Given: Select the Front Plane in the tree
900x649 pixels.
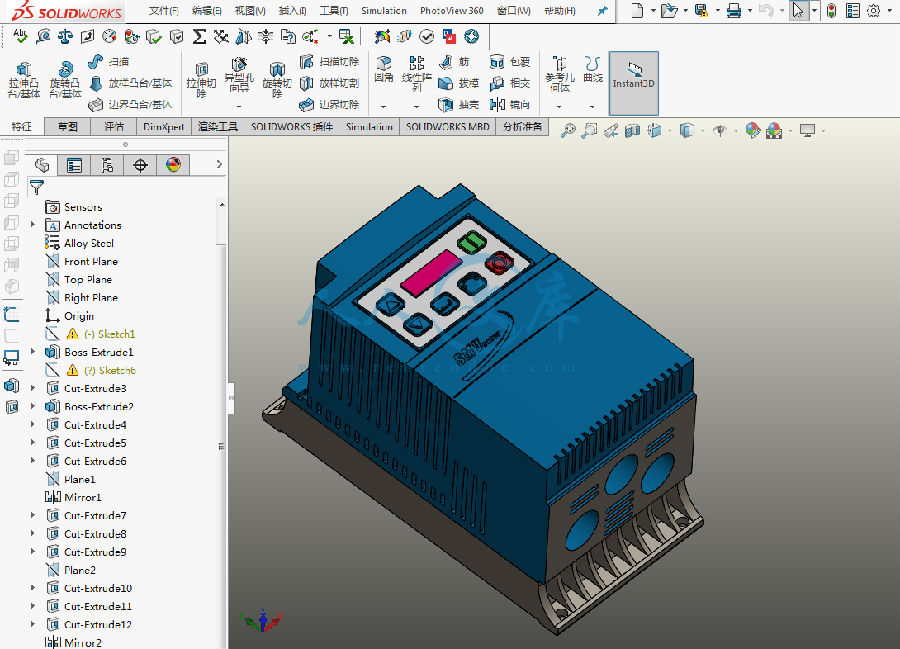Looking at the screenshot, I should 82,262.
